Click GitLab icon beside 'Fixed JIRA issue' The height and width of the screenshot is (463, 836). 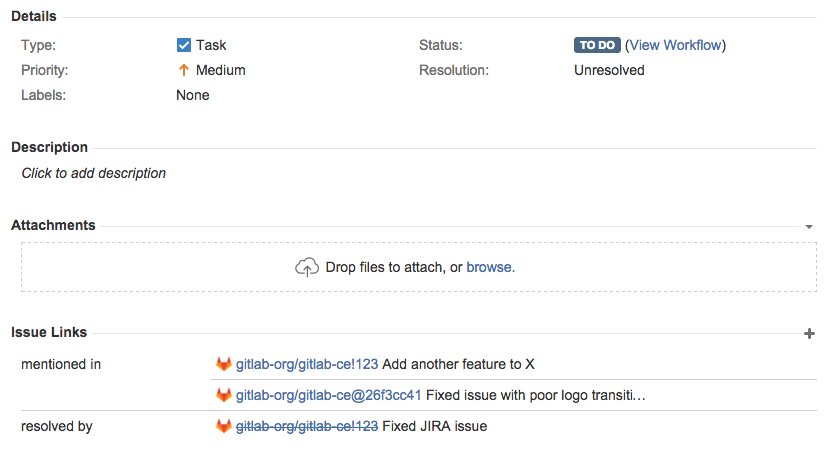tap(224, 426)
